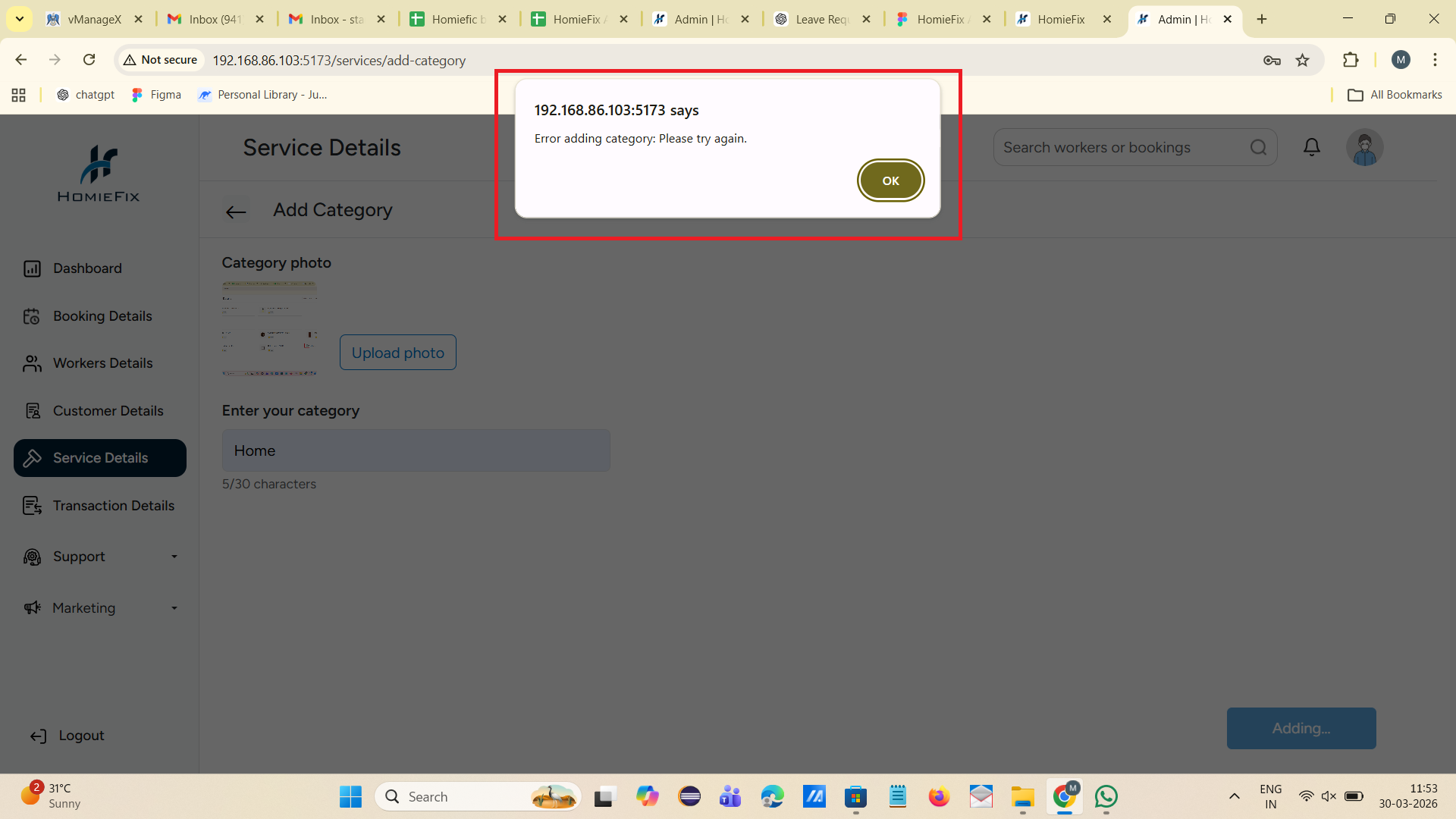Bookmark this page with star icon
The image size is (1456, 819).
click(x=1302, y=60)
